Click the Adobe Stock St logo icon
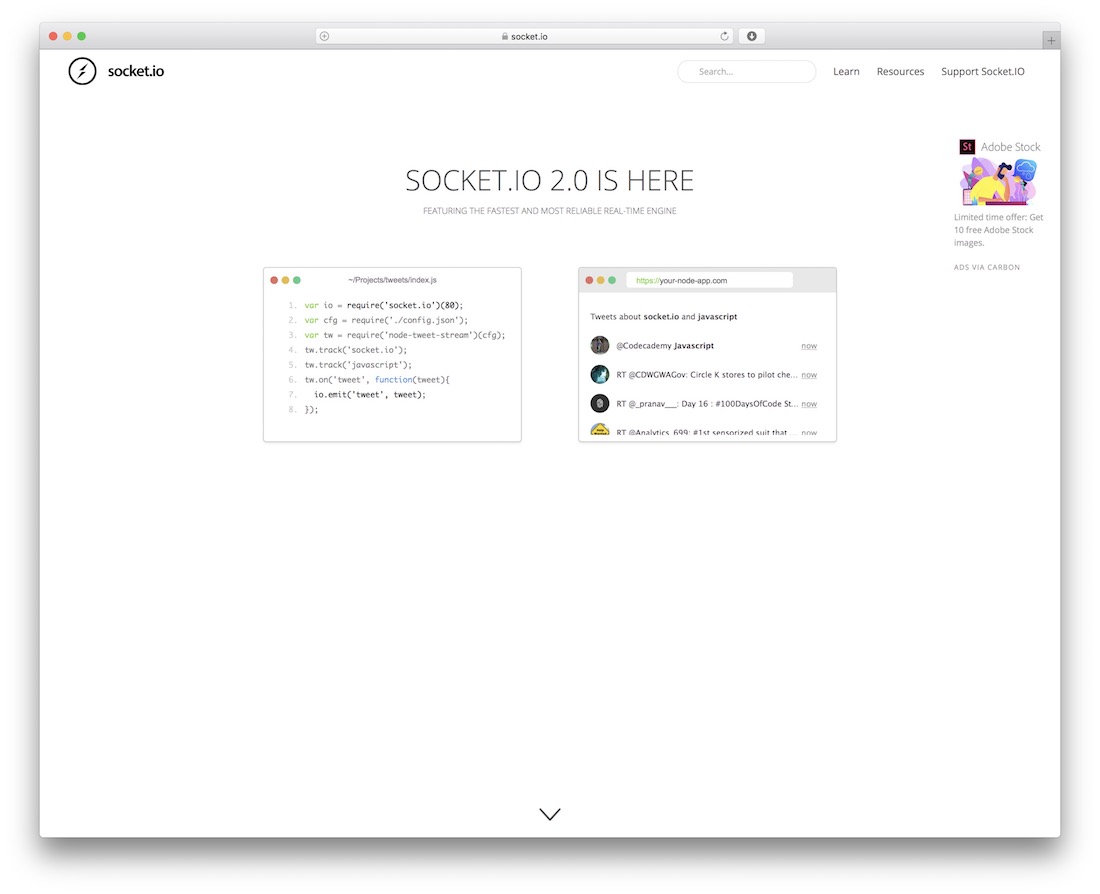The image size is (1100, 894). [x=967, y=147]
